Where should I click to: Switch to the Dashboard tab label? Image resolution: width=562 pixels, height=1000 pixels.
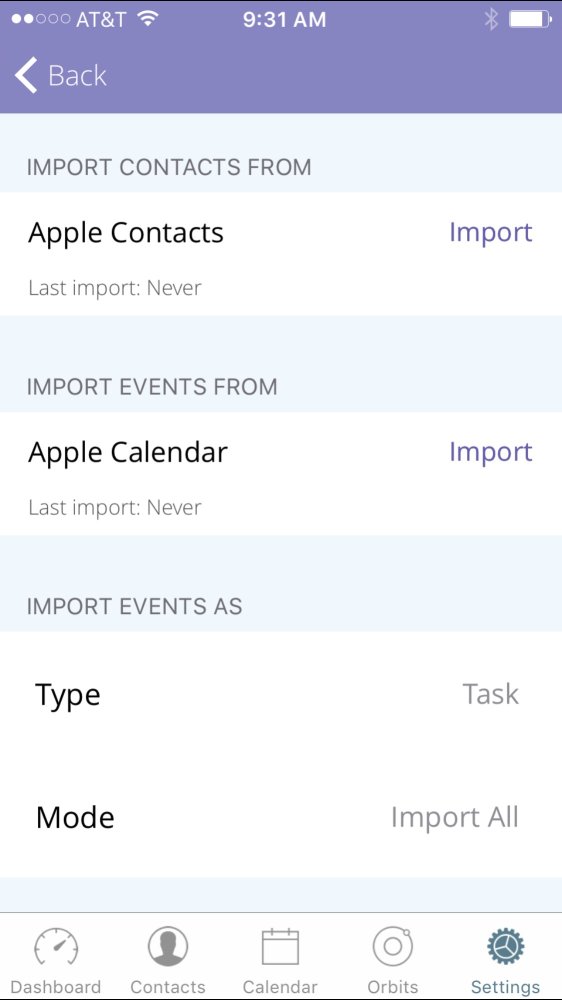click(x=56, y=987)
